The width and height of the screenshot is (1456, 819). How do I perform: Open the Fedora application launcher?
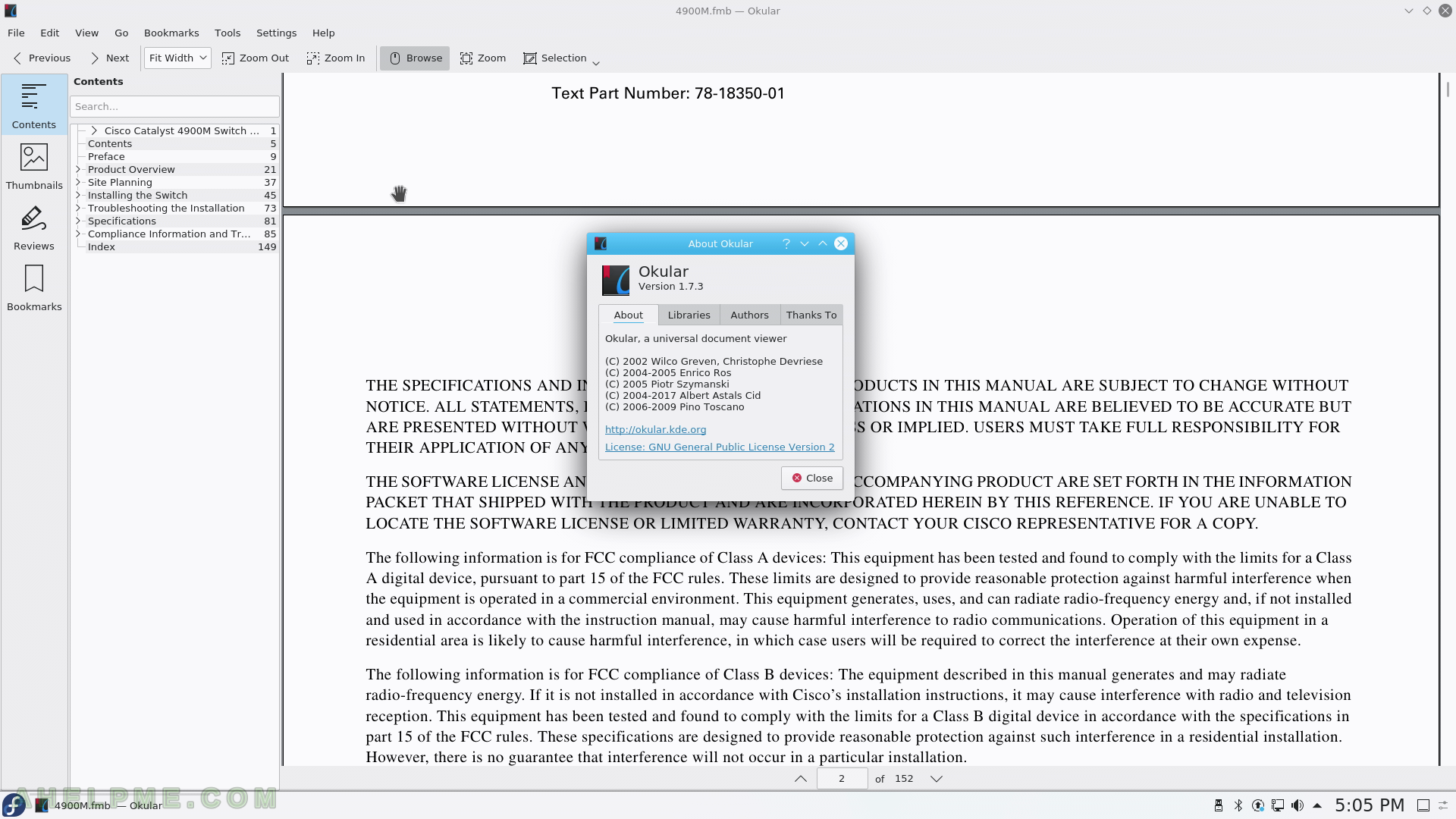[14, 805]
